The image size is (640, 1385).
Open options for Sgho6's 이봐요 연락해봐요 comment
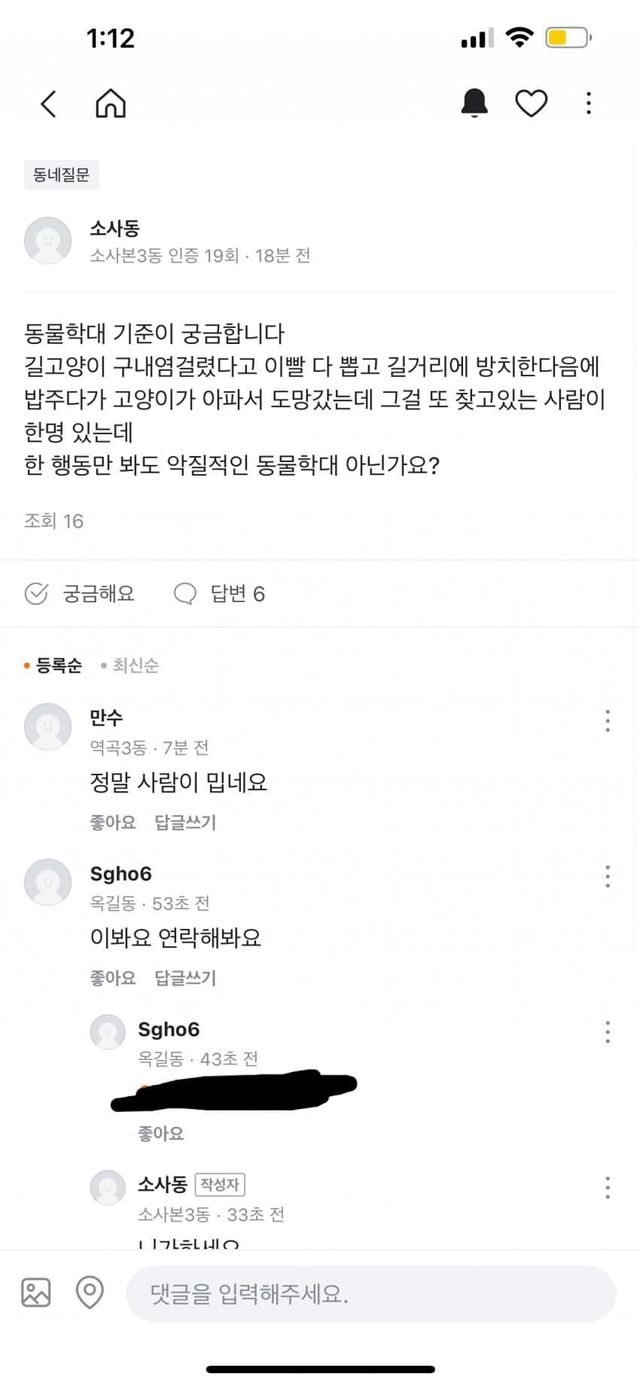tap(607, 877)
